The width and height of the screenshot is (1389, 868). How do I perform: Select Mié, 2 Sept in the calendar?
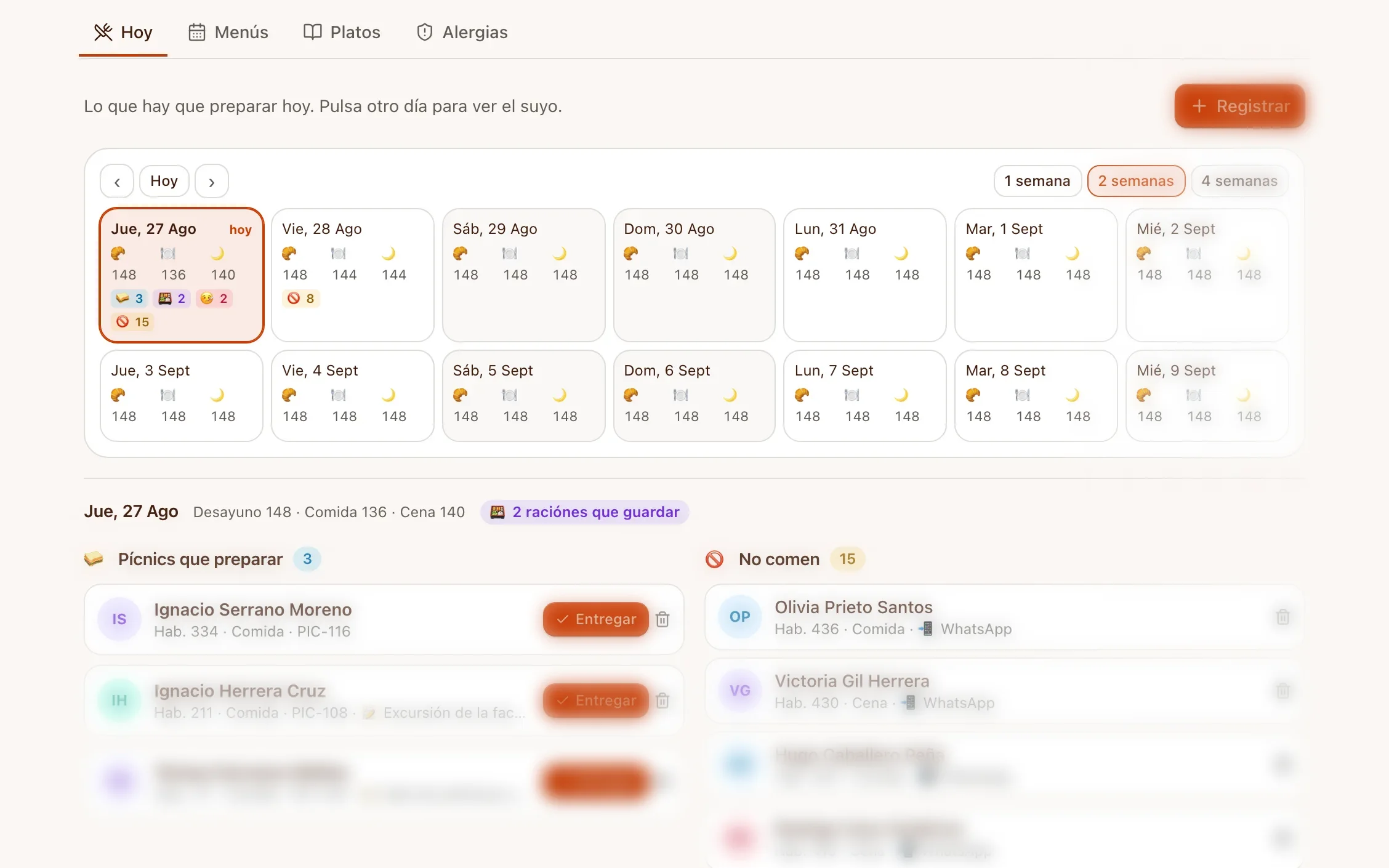tap(1207, 275)
